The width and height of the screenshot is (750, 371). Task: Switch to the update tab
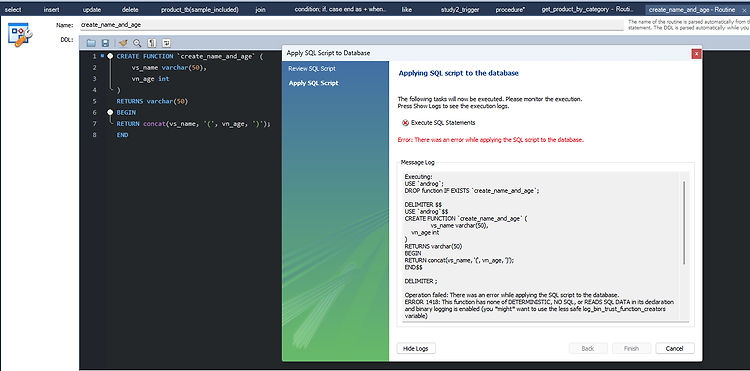(92, 10)
